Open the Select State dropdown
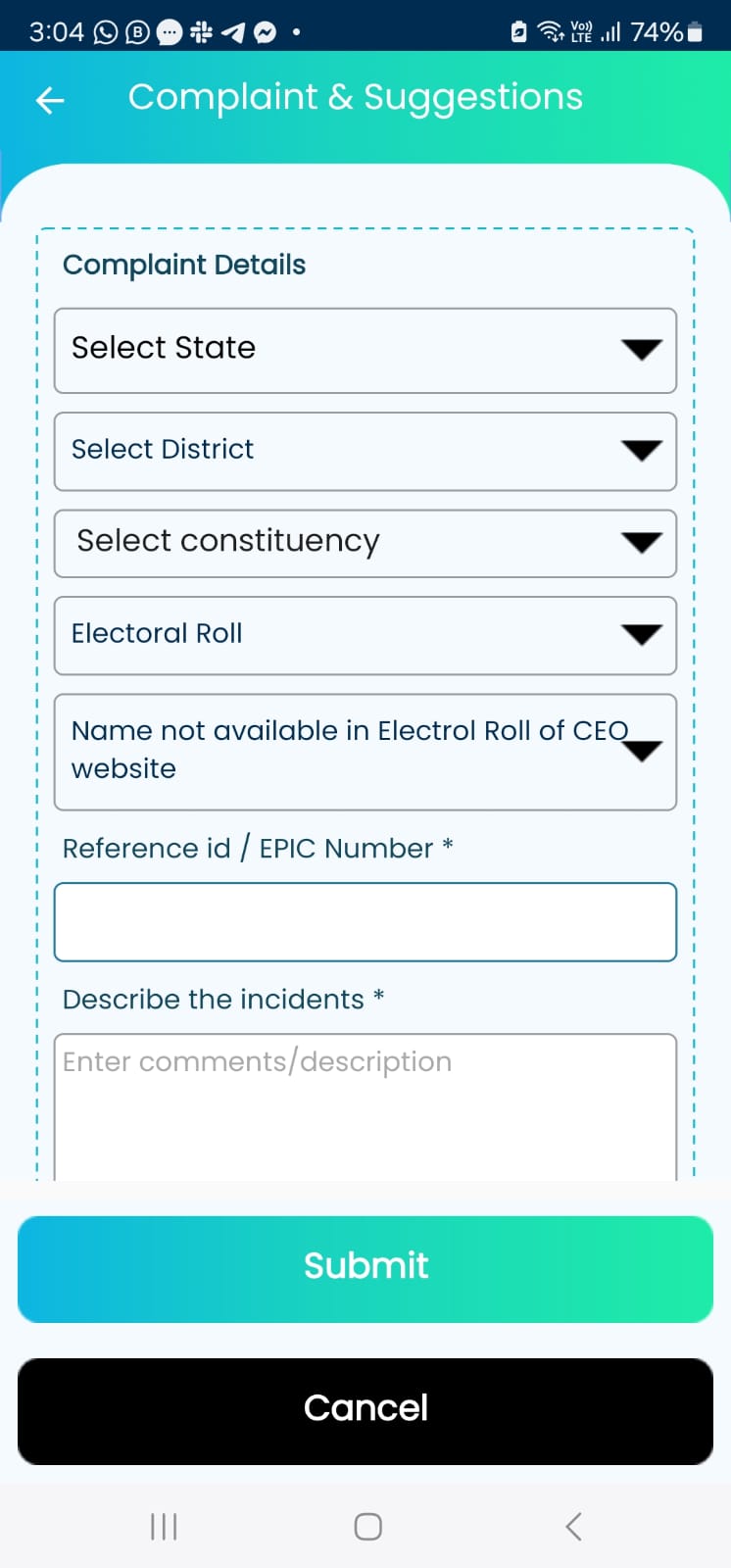This screenshot has width=731, height=1568. point(365,350)
